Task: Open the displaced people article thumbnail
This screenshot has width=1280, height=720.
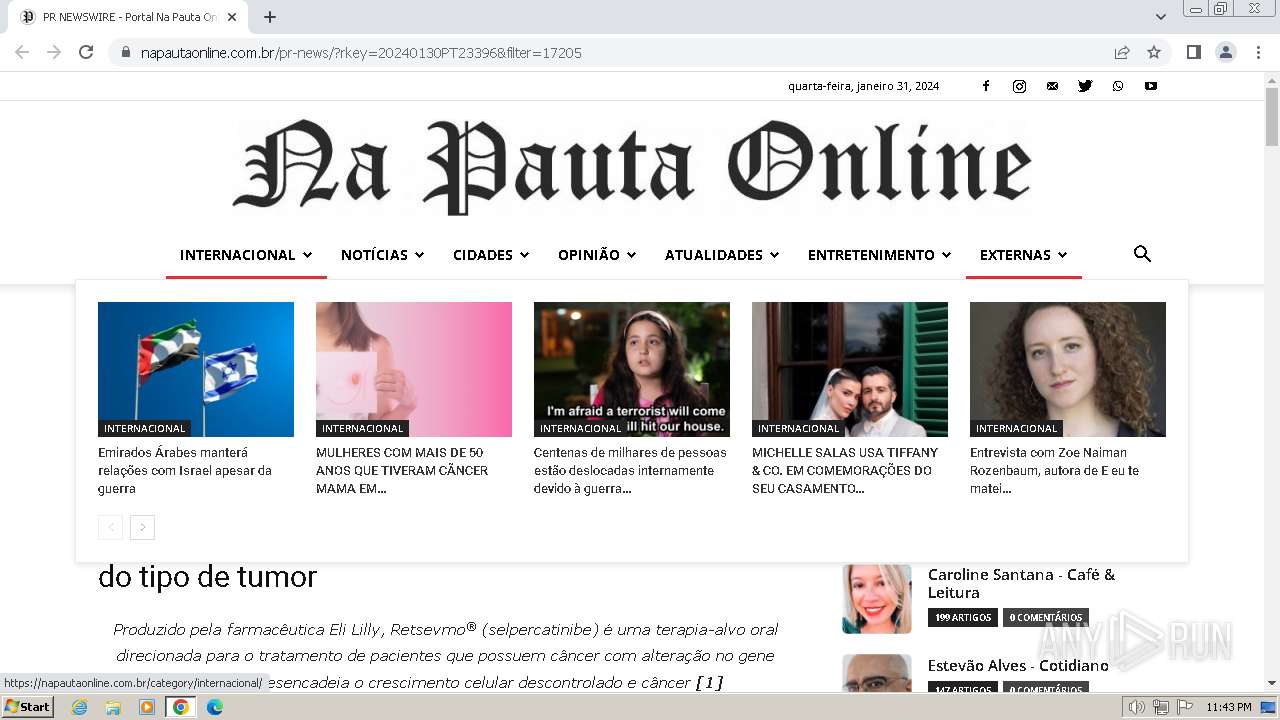Action: pyautogui.click(x=632, y=369)
